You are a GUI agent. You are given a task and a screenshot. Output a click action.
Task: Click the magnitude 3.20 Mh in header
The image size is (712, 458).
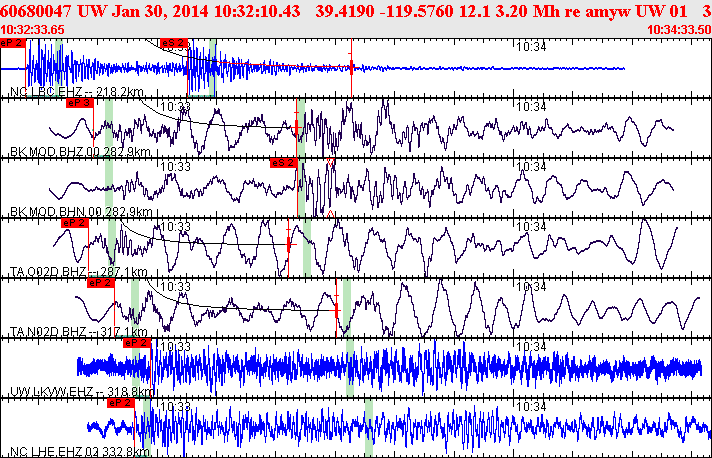526,11
